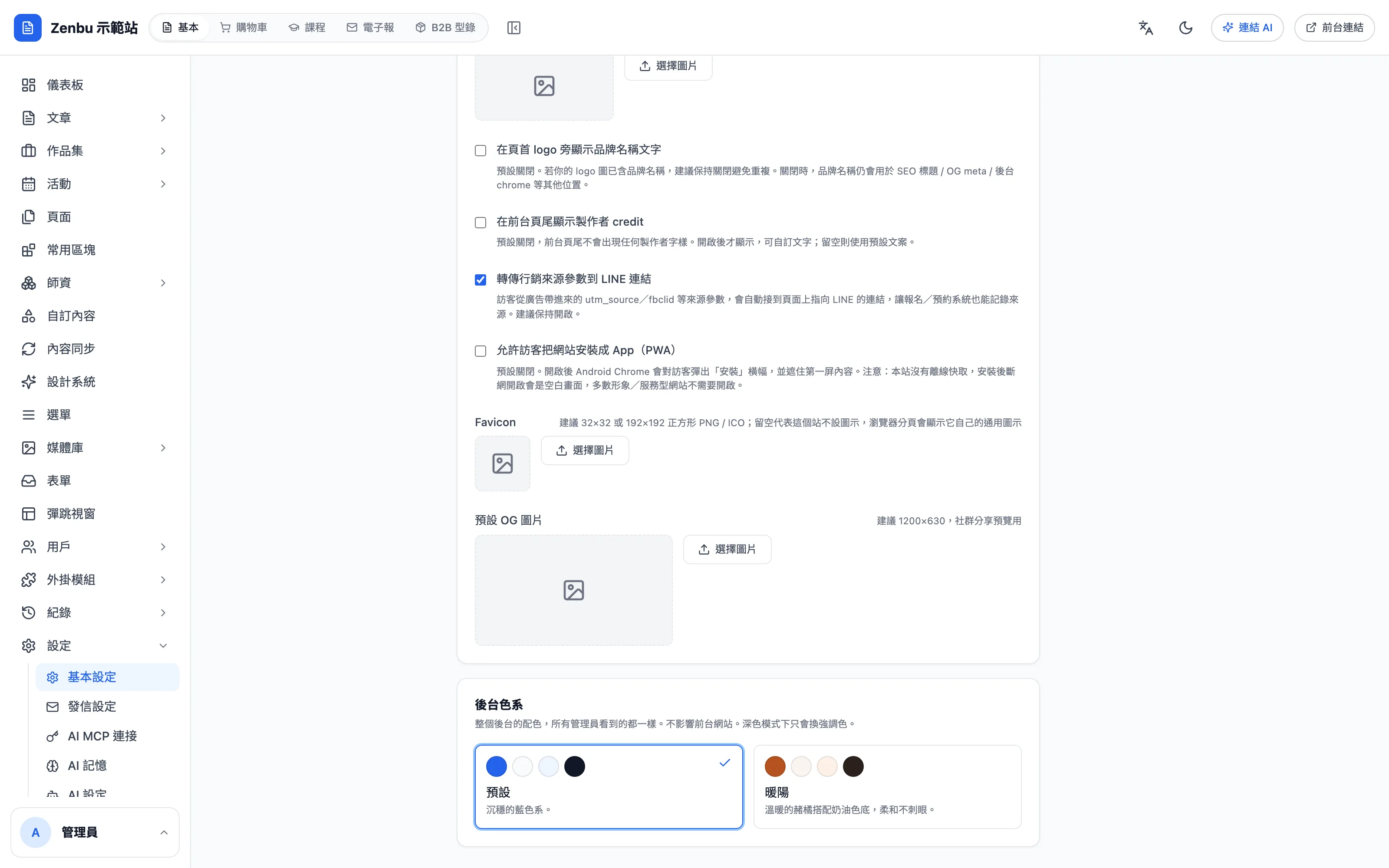The height and width of the screenshot is (868, 1389).
Task: Click the blue swatch in 預設 theme
Action: point(497,766)
